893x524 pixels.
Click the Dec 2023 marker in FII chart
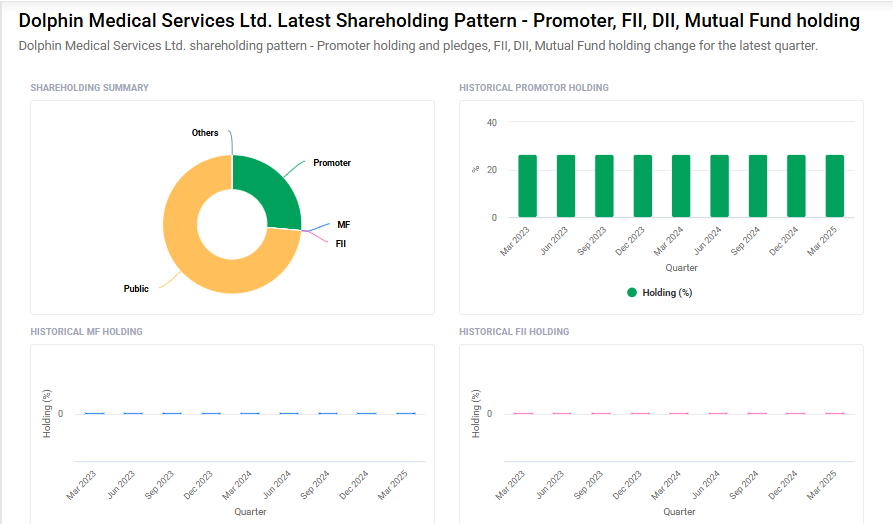pos(640,414)
